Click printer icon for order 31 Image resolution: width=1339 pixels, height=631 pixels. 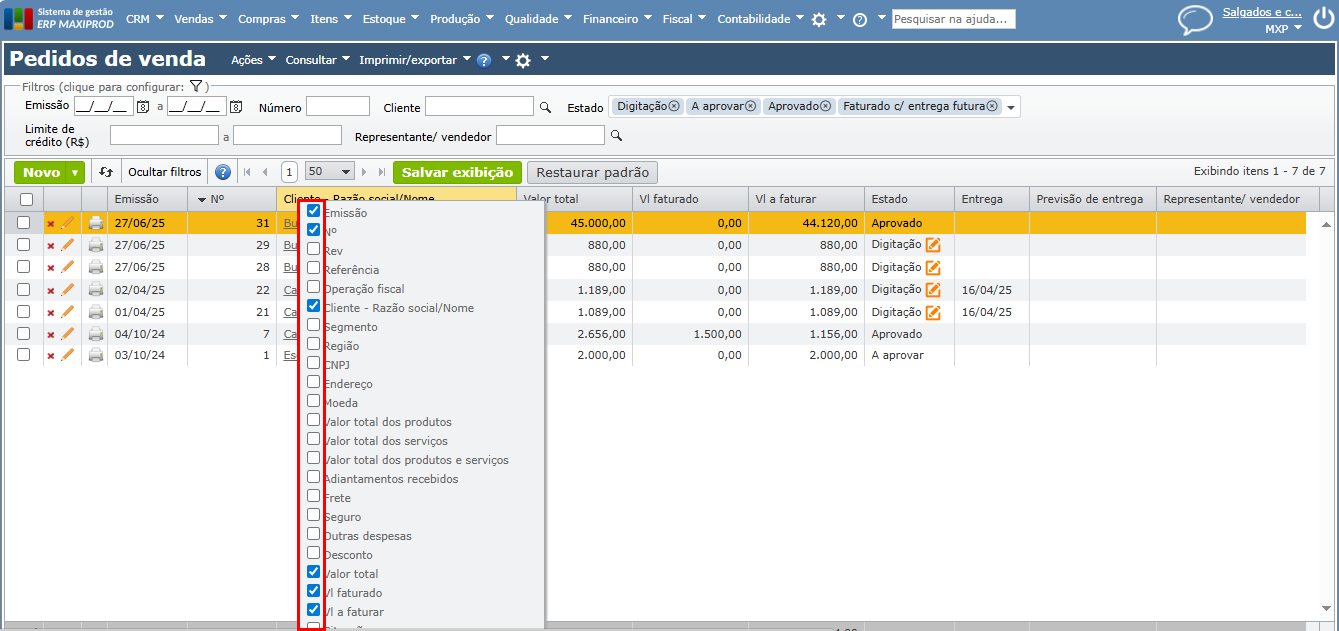pos(96,223)
